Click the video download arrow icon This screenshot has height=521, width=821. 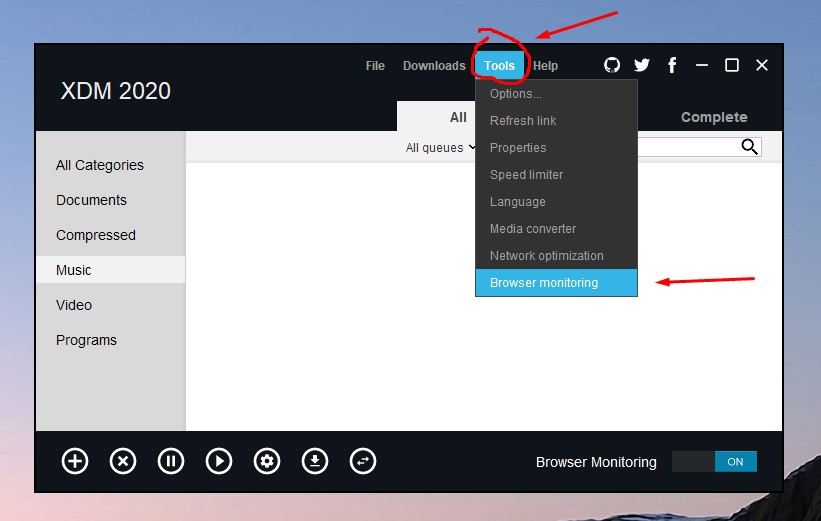tap(315, 461)
